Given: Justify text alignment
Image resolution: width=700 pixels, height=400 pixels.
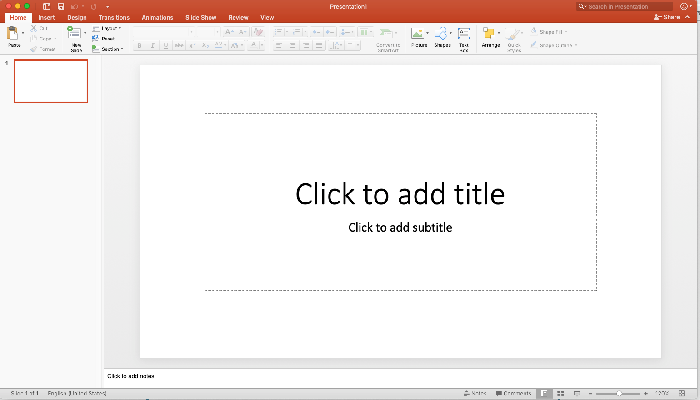Looking at the screenshot, I should (x=319, y=45).
